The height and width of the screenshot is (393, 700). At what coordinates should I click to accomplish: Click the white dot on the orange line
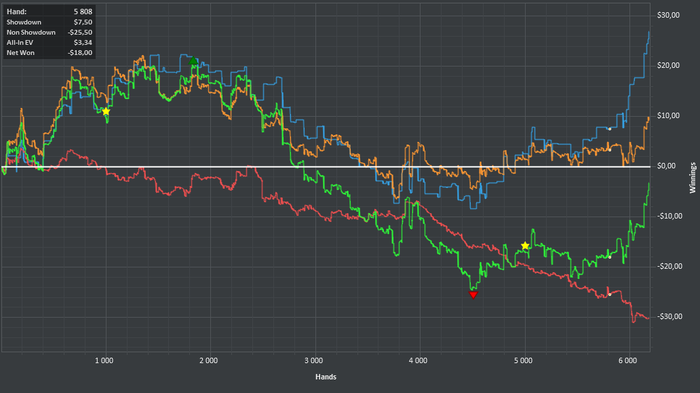point(610,150)
